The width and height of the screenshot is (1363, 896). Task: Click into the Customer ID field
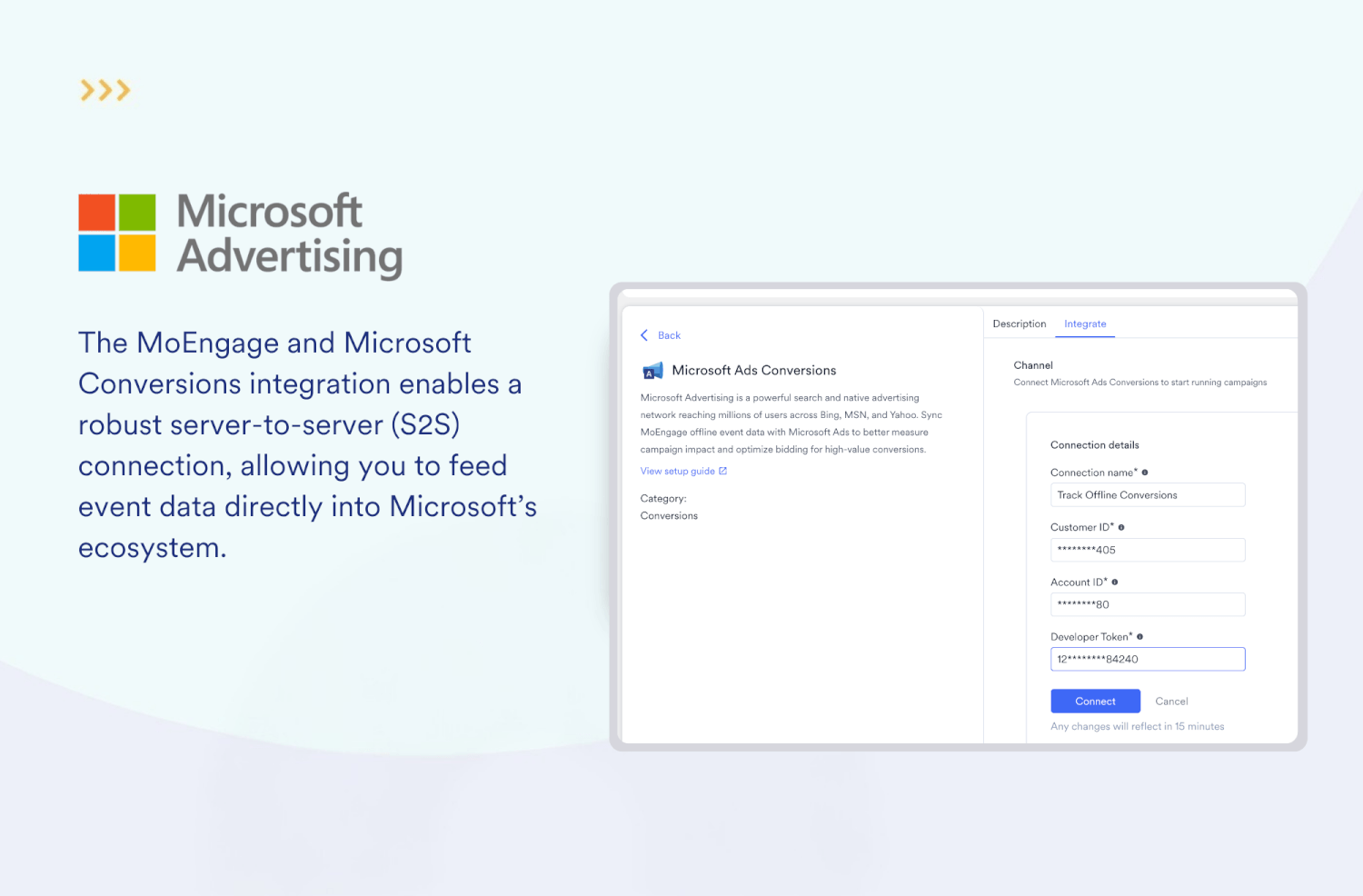(x=1147, y=550)
